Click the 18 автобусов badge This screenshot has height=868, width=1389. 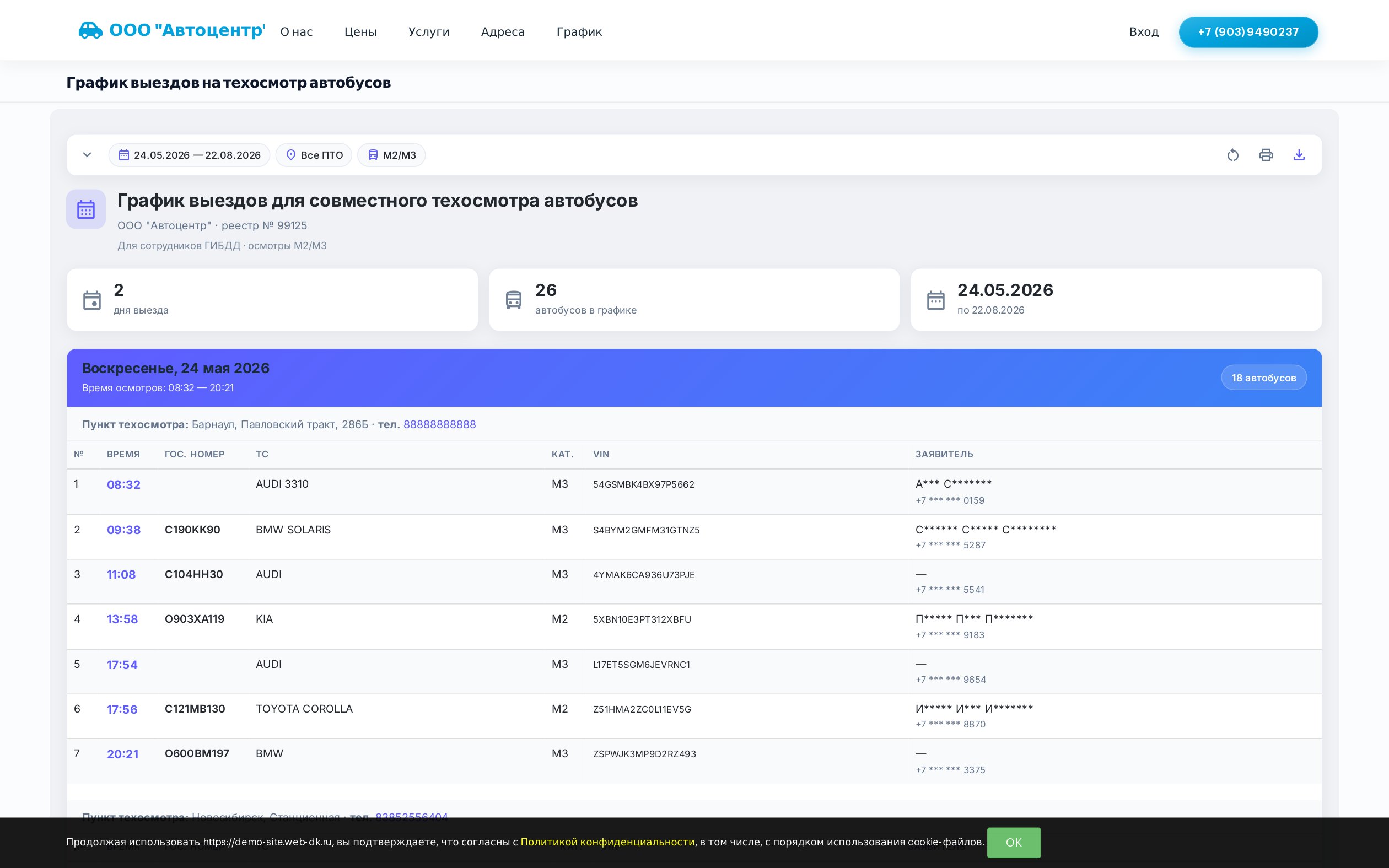coord(1263,378)
